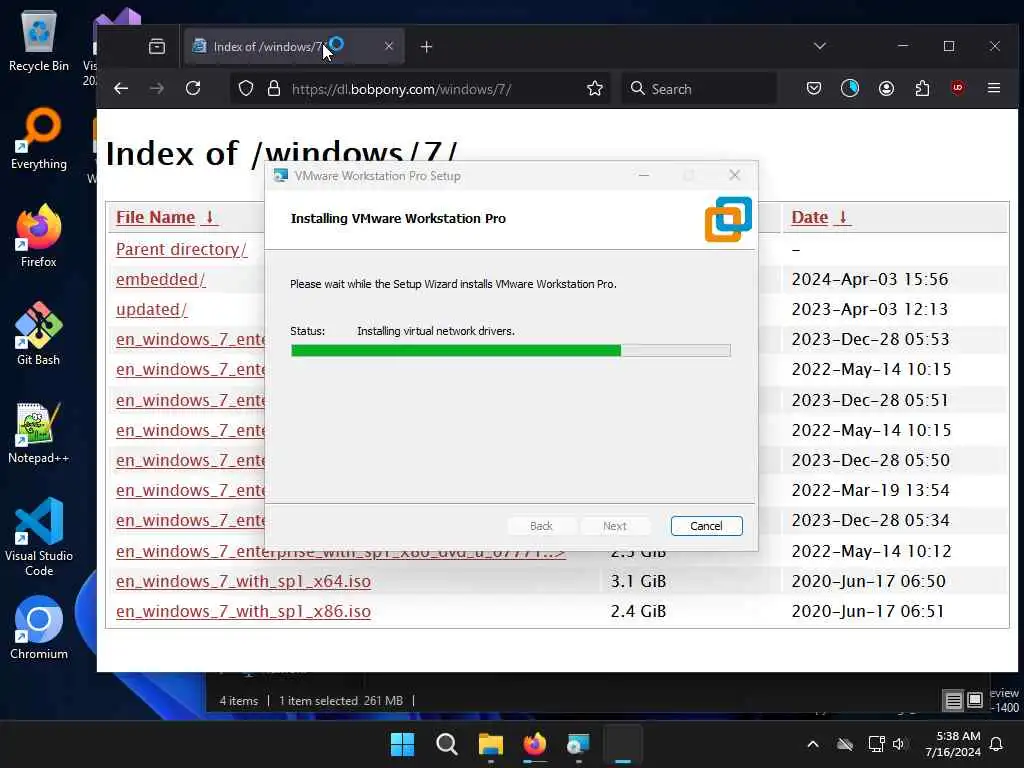The width and height of the screenshot is (1024, 768).
Task: Open volume speaker tray icon
Action: [900, 744]
